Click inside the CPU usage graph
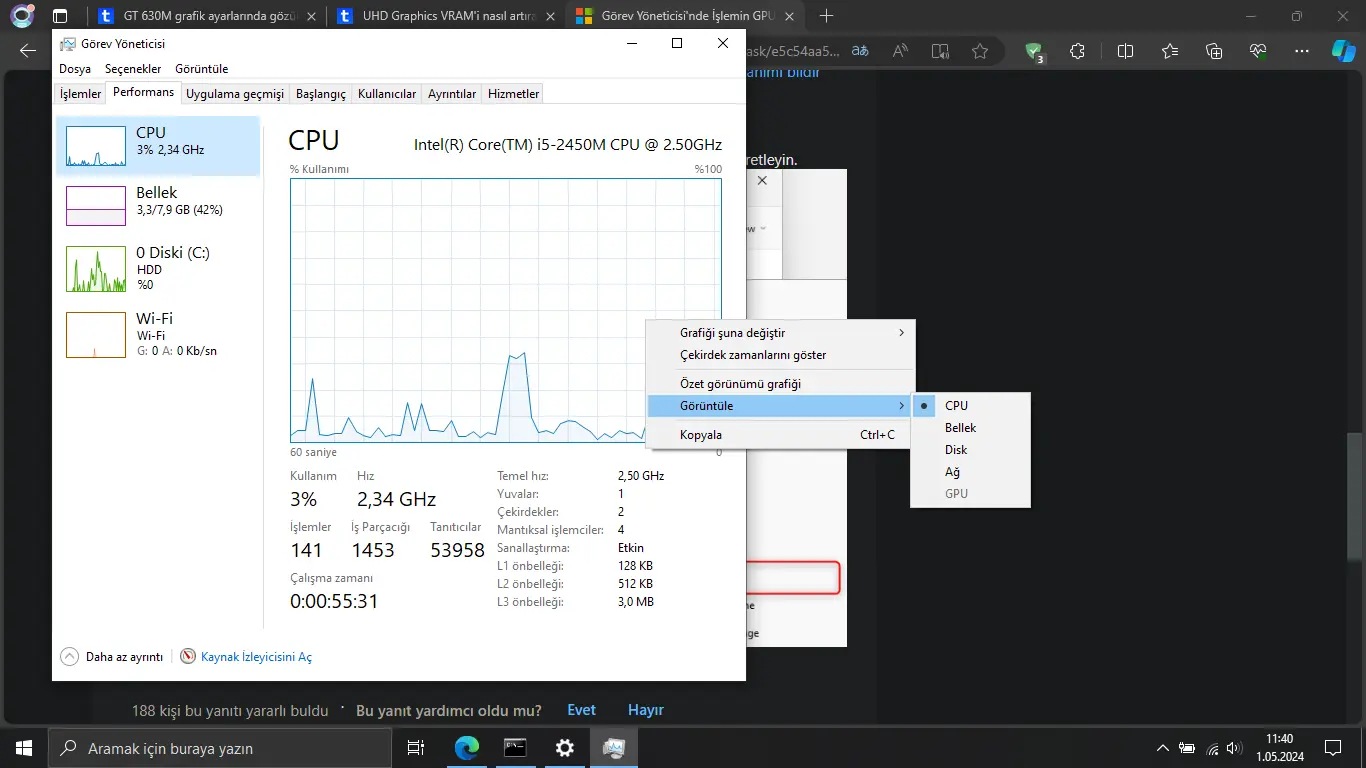Viewport: 1366px width, 768px height. pos(505,310)
